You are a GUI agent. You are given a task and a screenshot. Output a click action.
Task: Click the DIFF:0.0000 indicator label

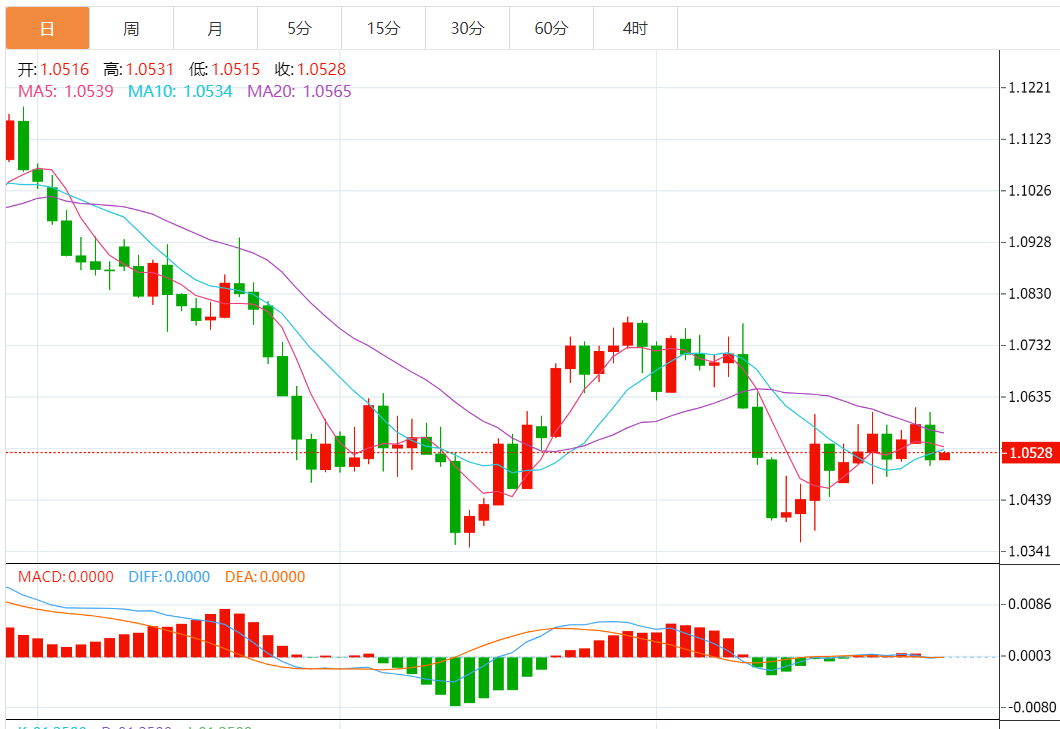pyautogui.click(x=169, y=577)
